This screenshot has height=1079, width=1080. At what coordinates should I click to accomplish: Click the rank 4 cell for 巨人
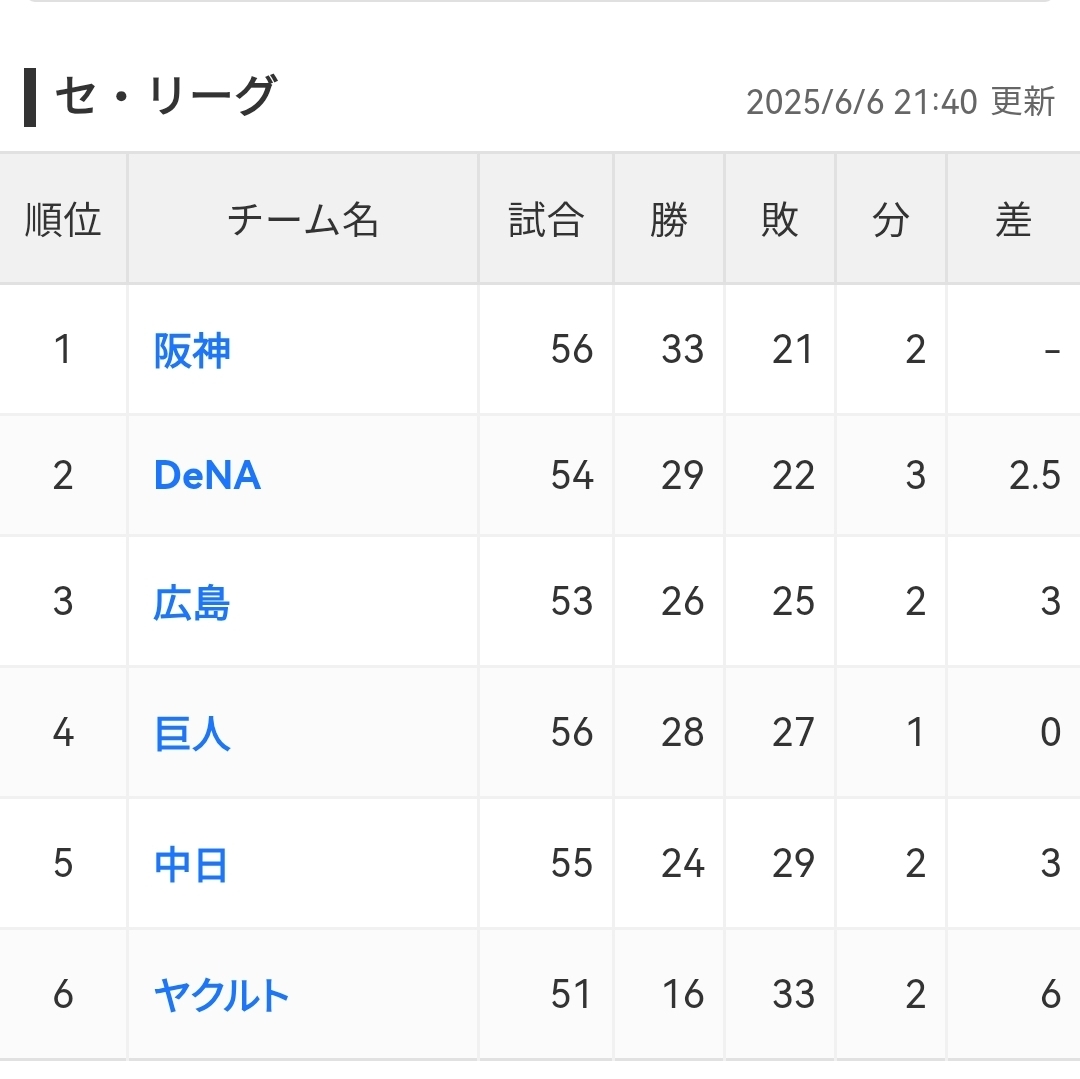point(63,733)
